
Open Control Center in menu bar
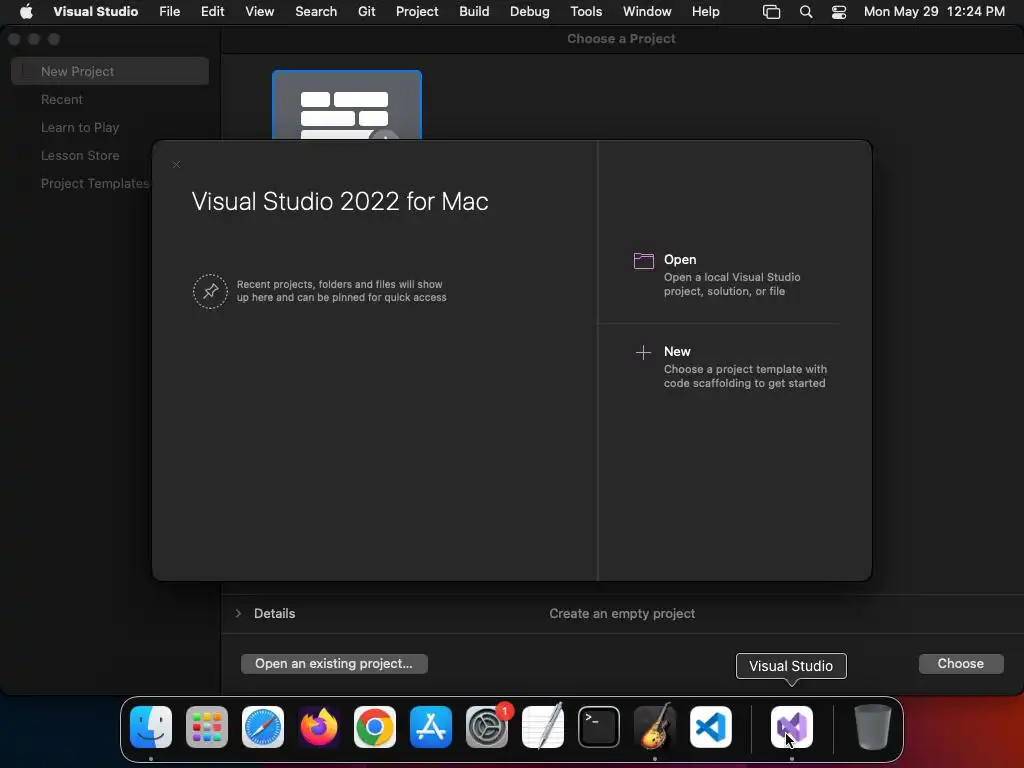[x=839, y=12]
